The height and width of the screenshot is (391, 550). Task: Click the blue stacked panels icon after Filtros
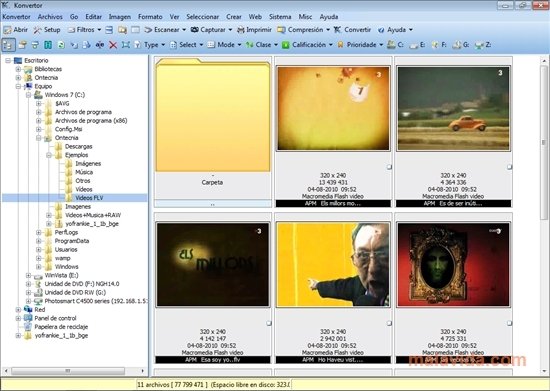click(x=109, y=30)
